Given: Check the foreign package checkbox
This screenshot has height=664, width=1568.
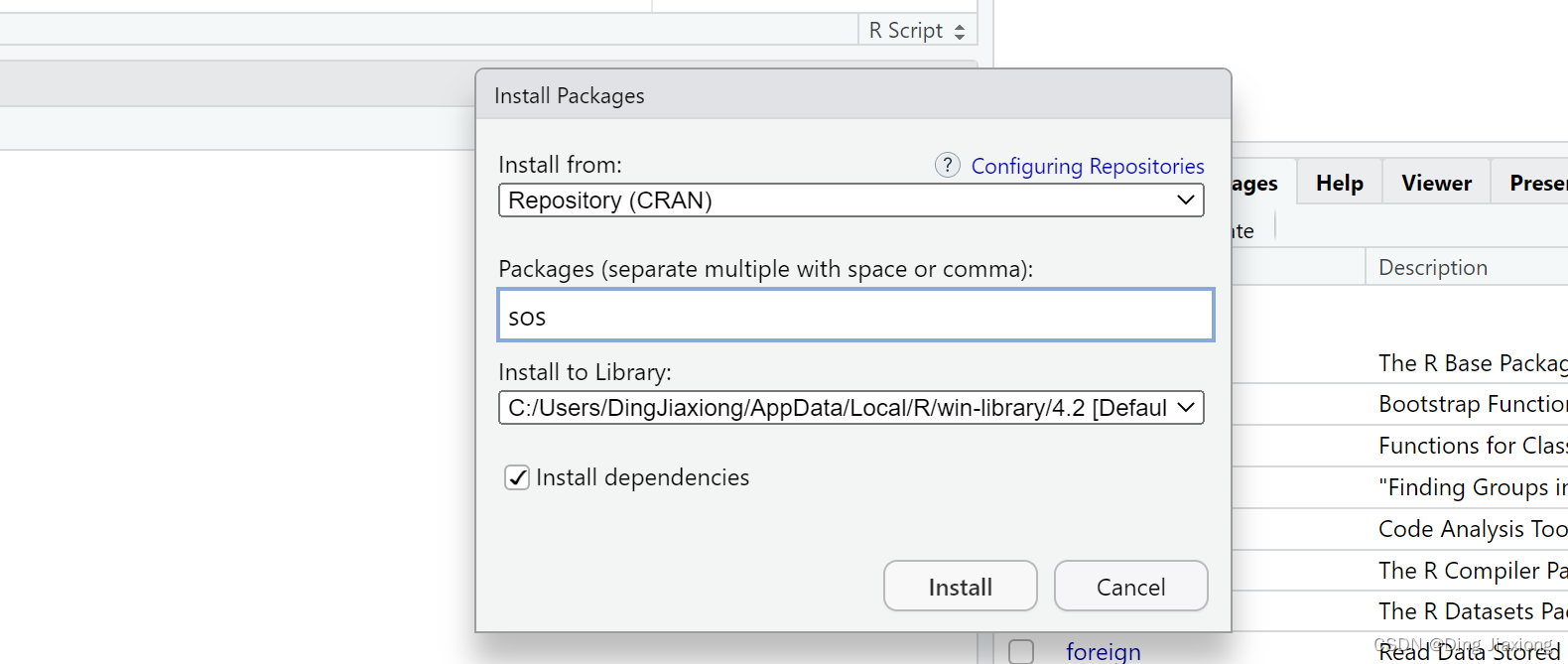Looking at the screenshot, I should click(x=1021, y=651).
